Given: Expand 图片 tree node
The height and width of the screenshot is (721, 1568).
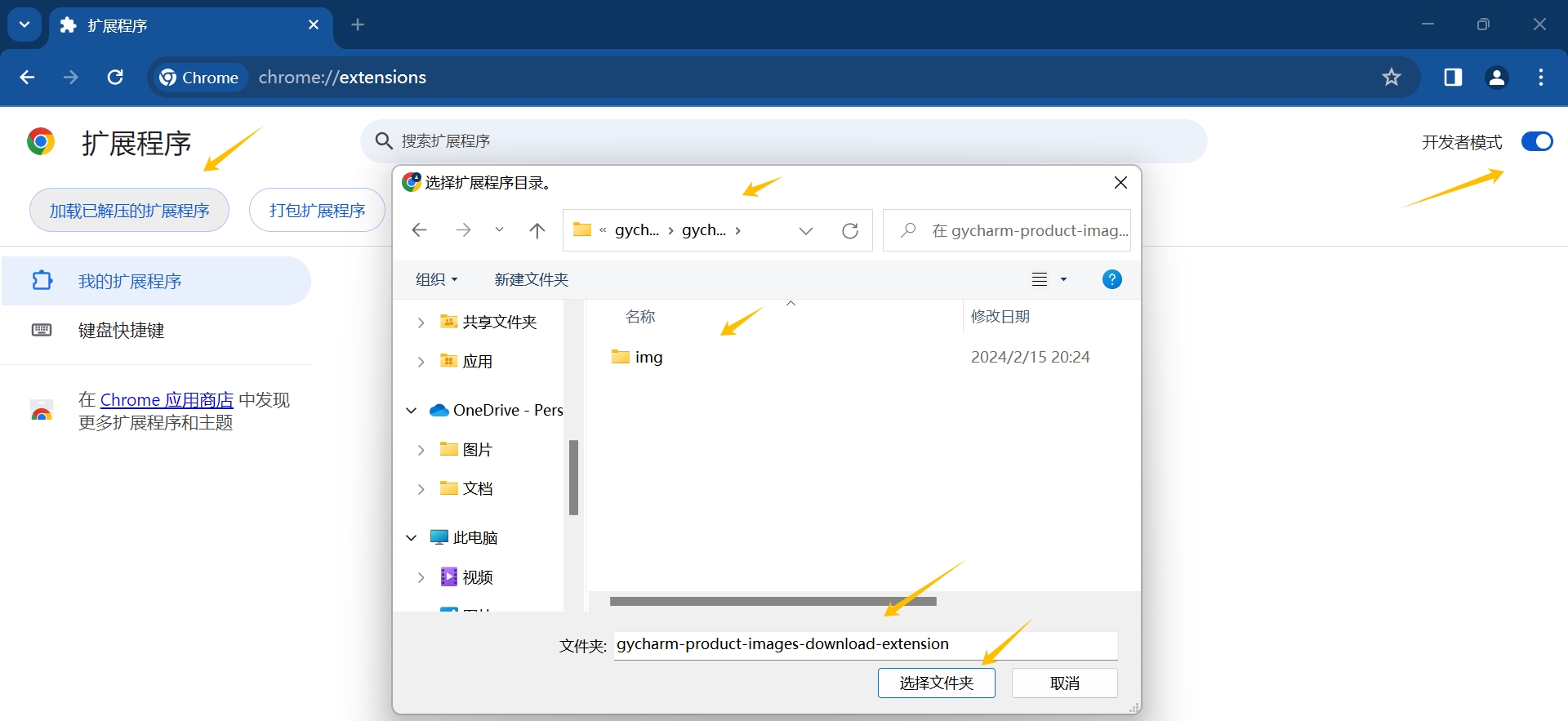Looking at the screenshot, I should coord(421,450).
